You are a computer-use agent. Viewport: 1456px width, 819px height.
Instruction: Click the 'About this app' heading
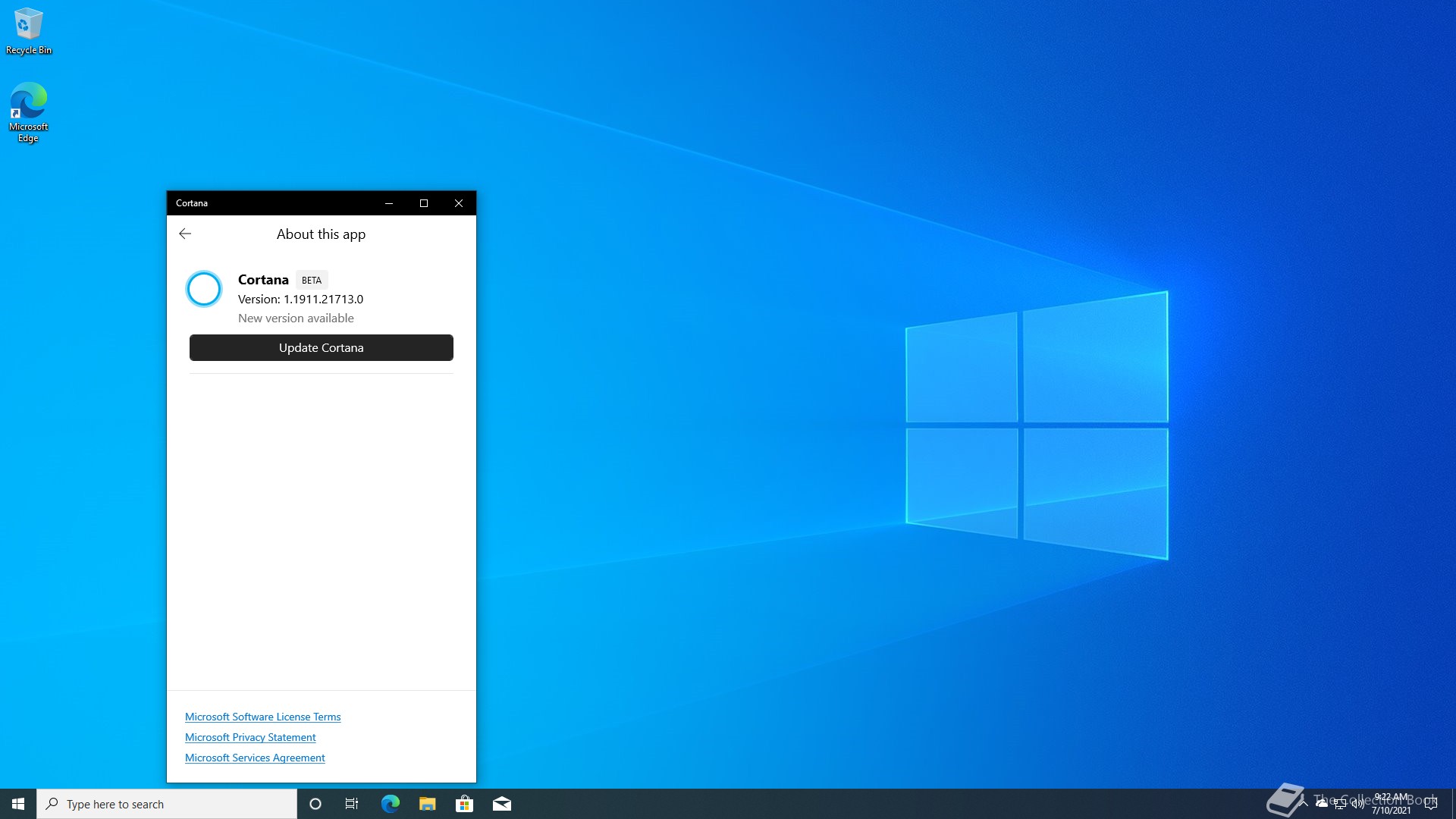click(x=321, y=234)
